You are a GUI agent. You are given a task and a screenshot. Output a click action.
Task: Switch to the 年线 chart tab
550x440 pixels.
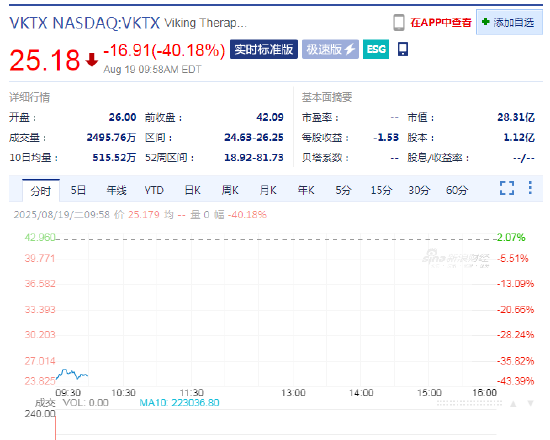116,190
